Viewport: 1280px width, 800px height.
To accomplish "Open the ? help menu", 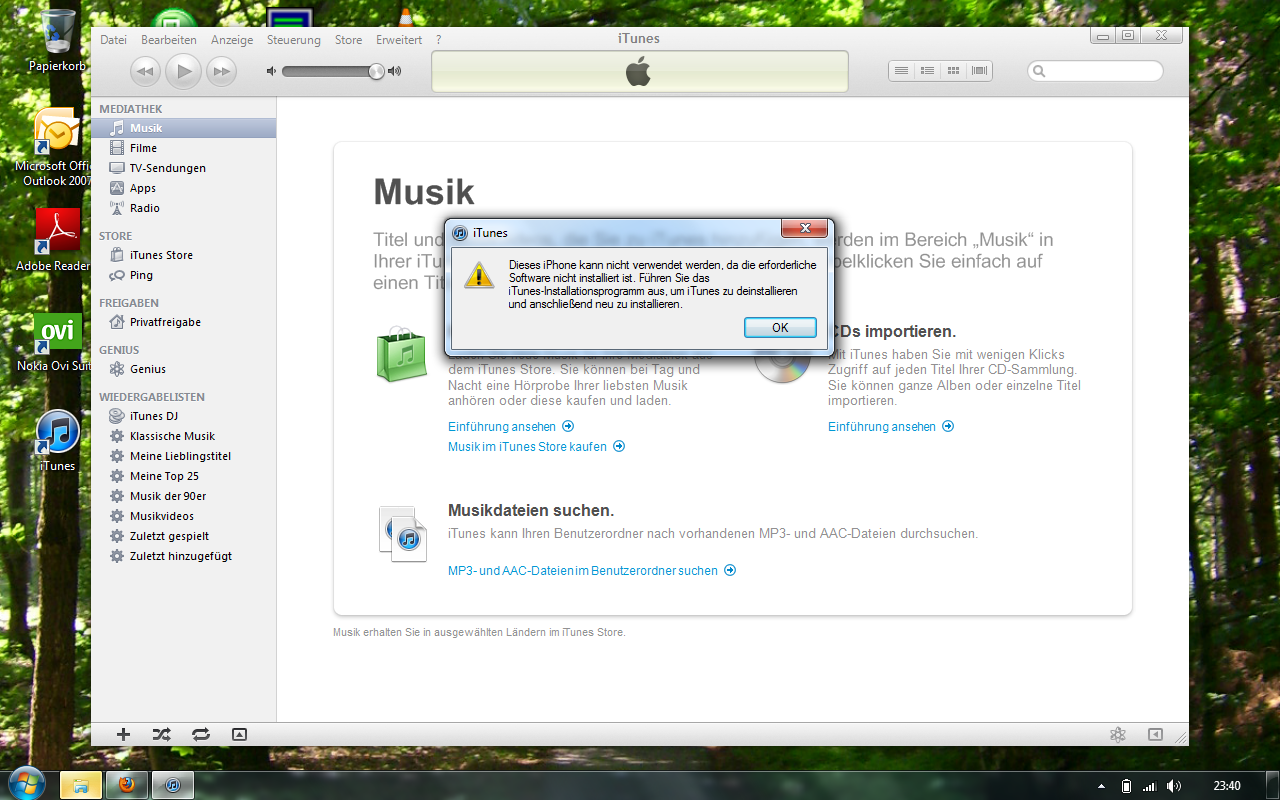I will click(x=438, y=40).
